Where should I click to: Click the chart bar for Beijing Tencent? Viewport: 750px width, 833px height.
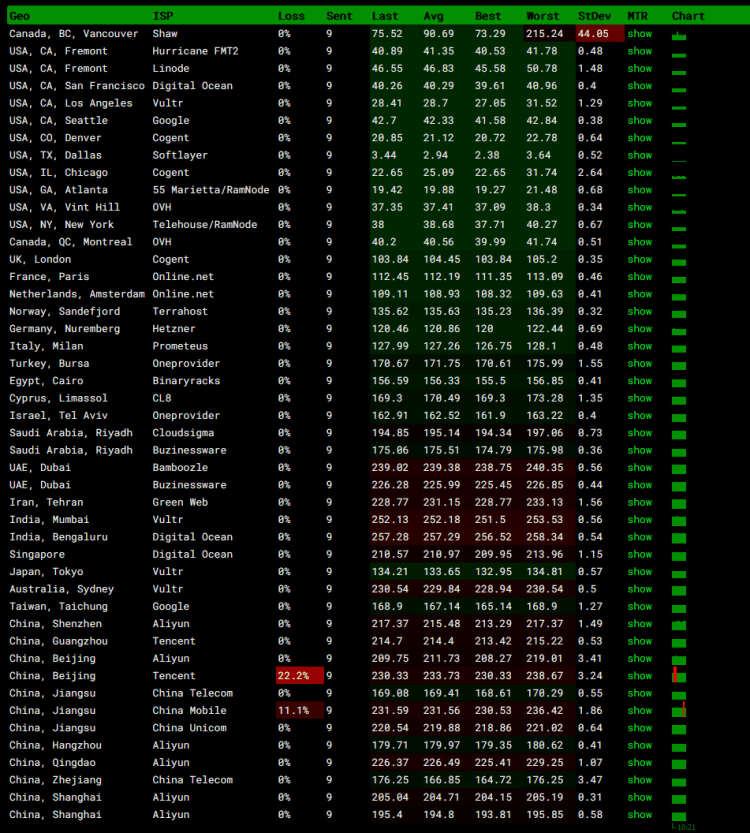click(679, 675)
